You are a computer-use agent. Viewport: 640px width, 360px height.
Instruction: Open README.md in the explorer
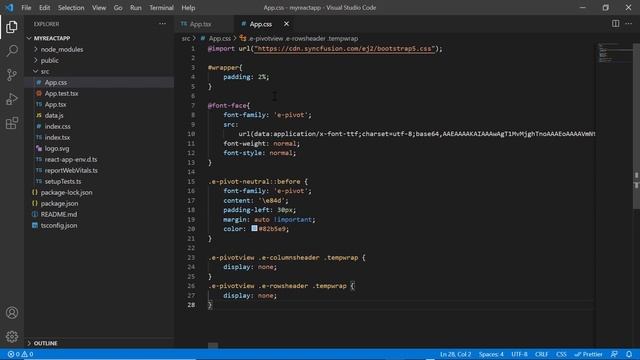pos(59,215)
